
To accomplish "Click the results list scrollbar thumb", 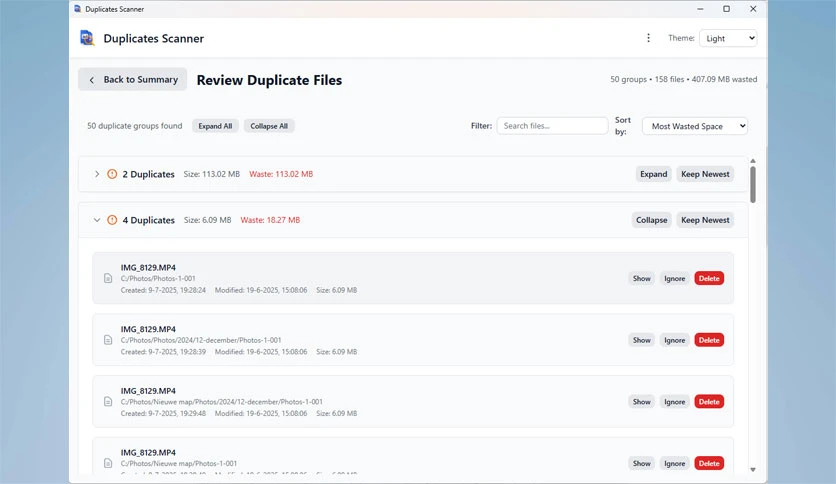I will coord(753,184).
